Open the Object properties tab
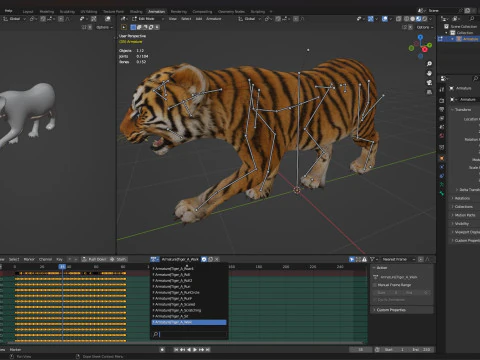This screenshot has width=480, height=360. 442,158
